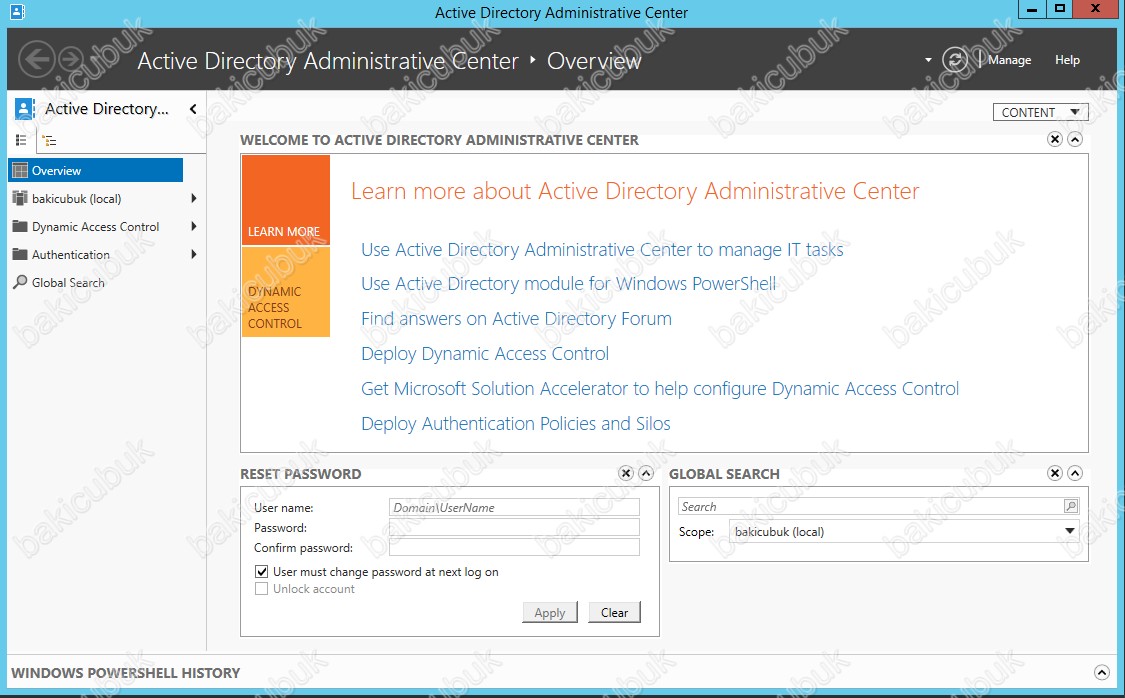Screen dimensions: 1125x698
Task: Expand Dynamic Access Control submenu arrow
Action: [x=194, y=226]
